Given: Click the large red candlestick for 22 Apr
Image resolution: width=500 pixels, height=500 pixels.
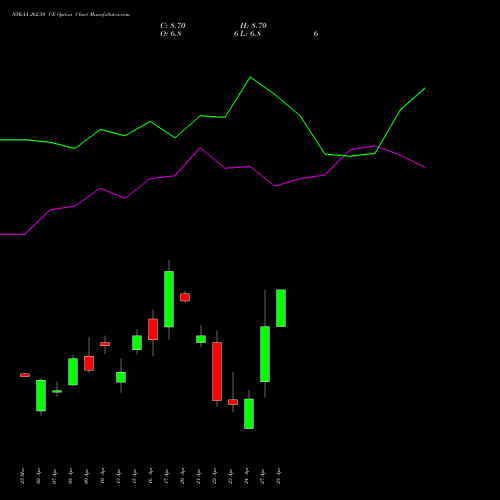Looking at the screenshot, I should [x=217, y=371].
